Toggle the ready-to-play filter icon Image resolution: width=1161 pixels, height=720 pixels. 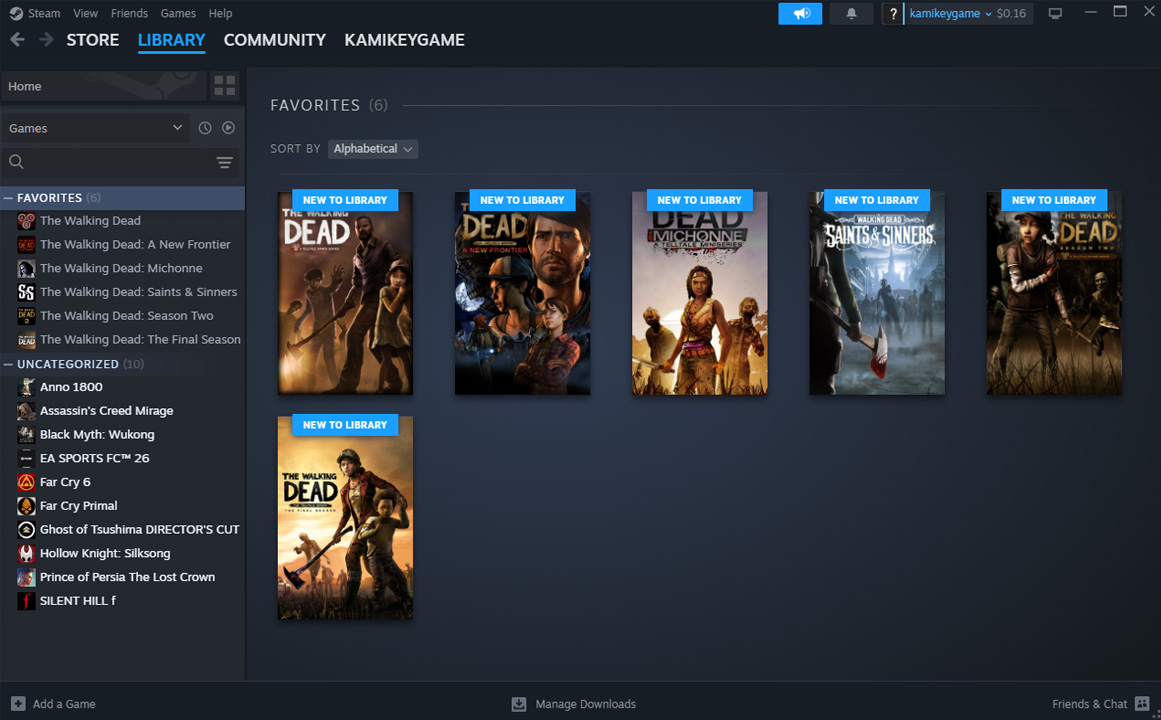229,128
